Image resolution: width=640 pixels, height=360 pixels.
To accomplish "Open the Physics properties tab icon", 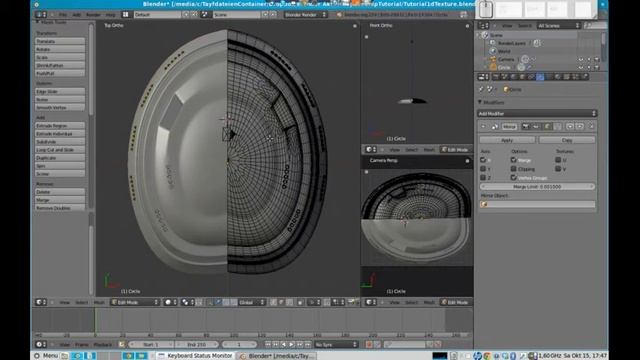I will pos(586,77).
